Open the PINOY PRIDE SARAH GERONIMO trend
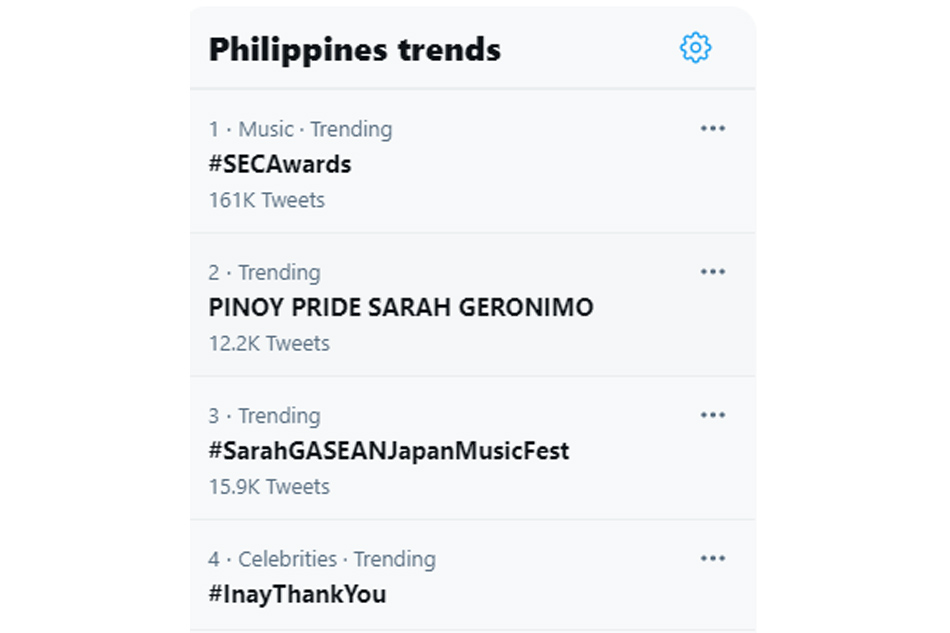This screenshot has height=633, width=950. (400, 307)
